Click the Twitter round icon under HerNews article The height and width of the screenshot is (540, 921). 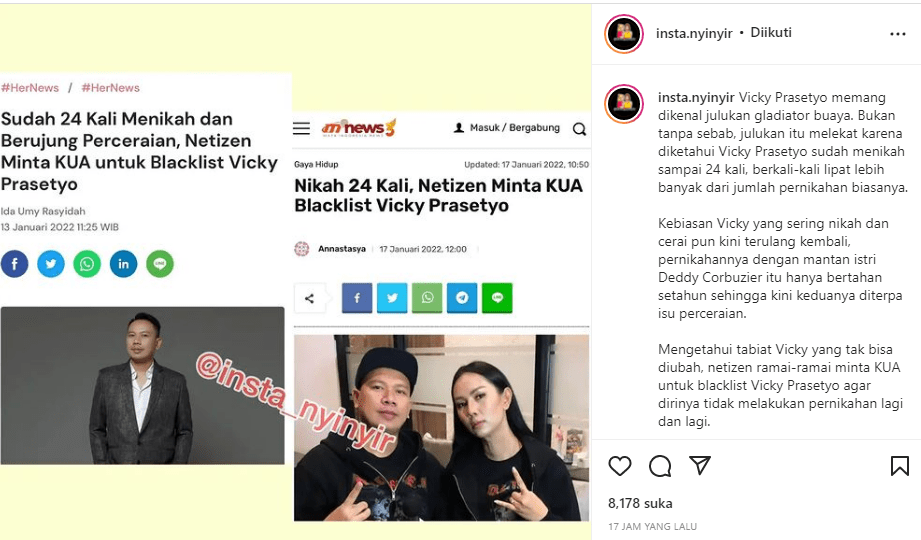(x=51, y=264)
